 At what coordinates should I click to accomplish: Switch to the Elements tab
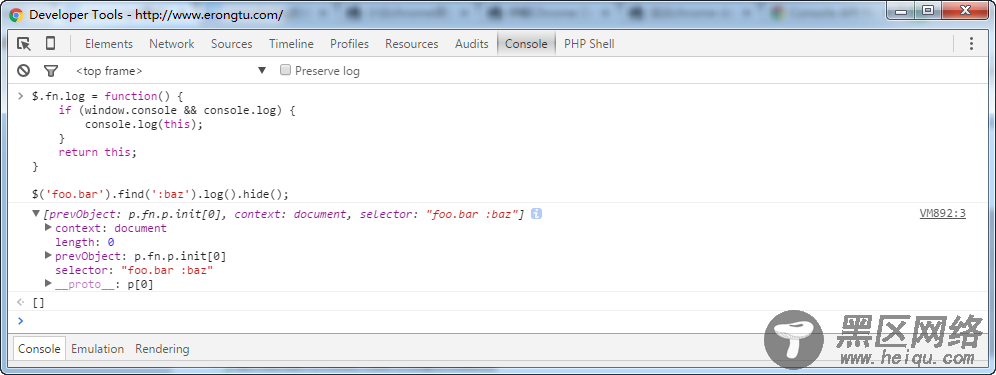pos(109,44)
